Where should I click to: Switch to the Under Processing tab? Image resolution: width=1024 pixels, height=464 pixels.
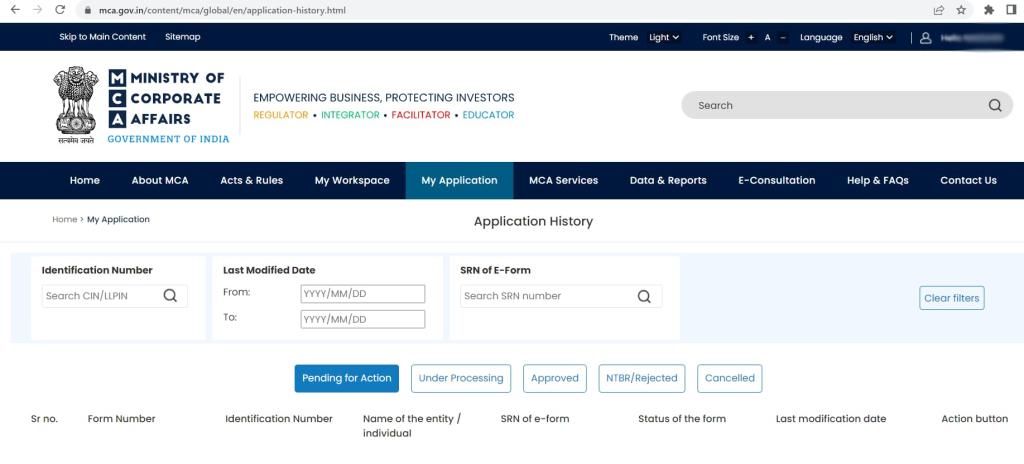click(x=461, y=378)
